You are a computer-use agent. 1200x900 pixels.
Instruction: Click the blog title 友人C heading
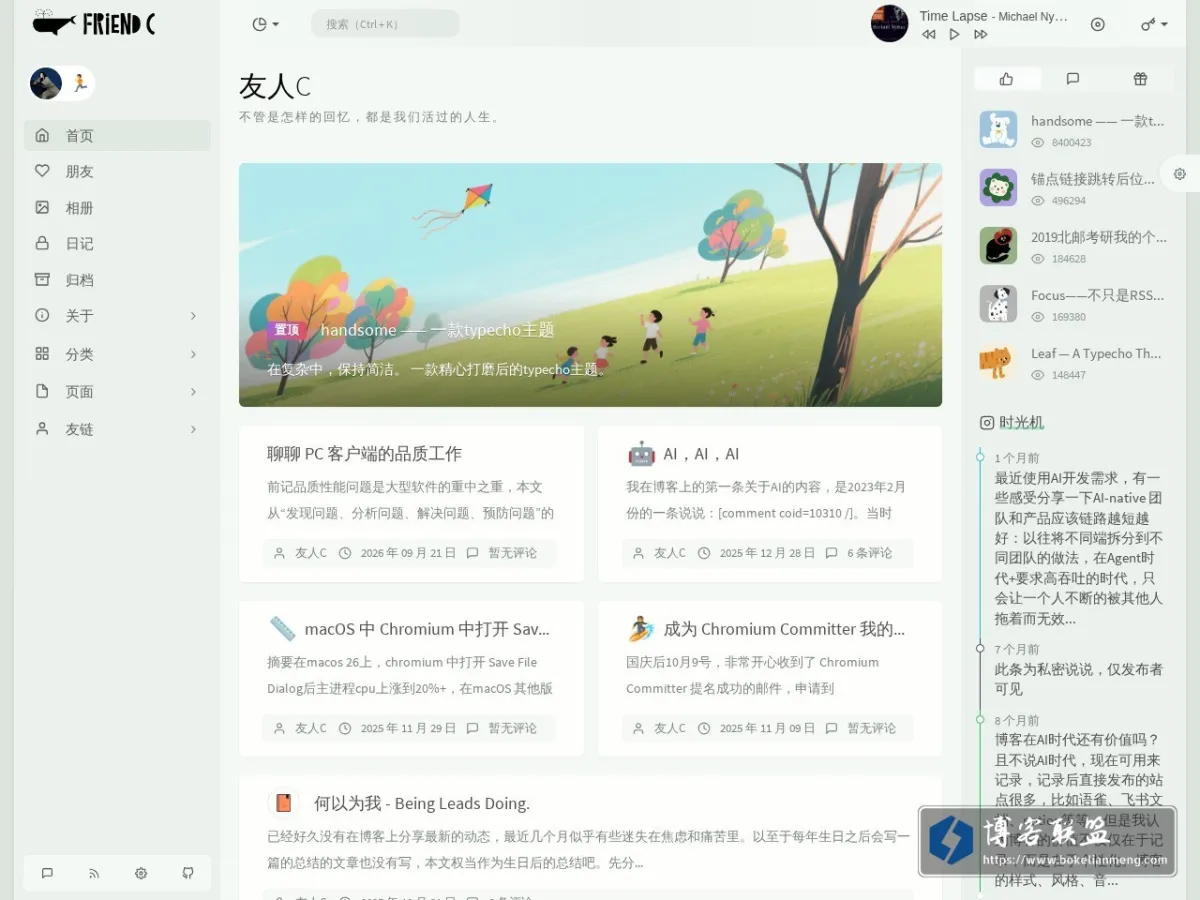click(275, 87)
